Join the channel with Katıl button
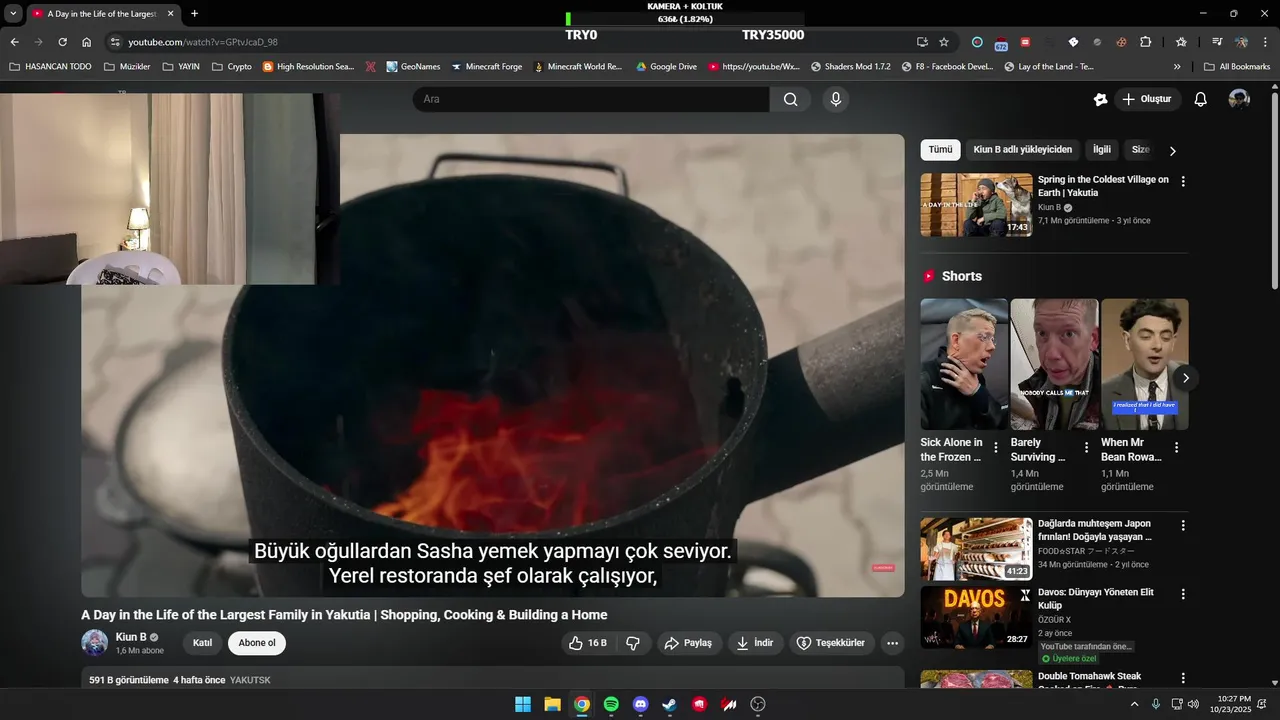The height and width of the screenshot is (720, 1280). 202,643
